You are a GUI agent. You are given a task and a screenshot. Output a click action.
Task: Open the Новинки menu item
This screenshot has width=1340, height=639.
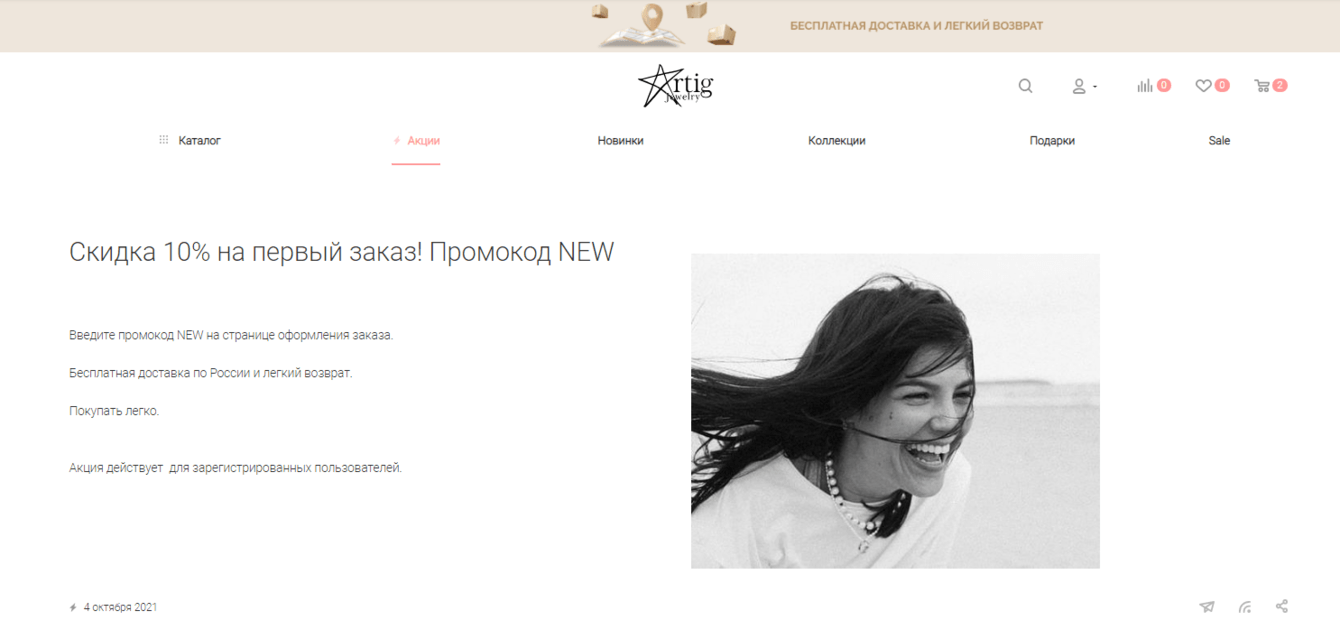tap(620, 141)
